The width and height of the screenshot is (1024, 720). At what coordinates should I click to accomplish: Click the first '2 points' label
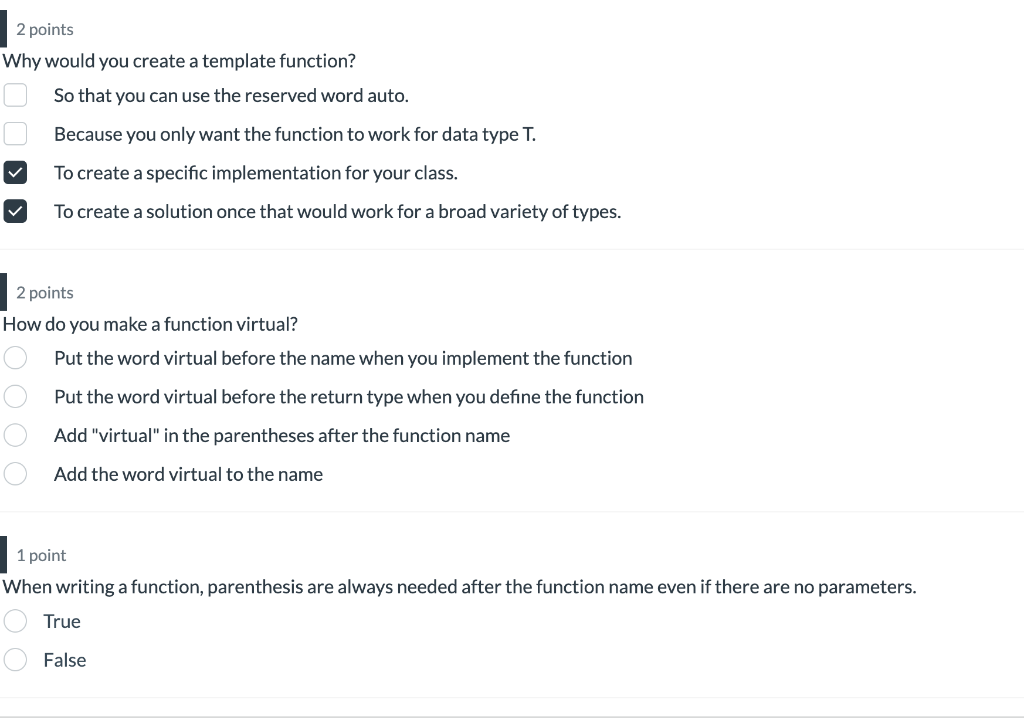[44, 29]
